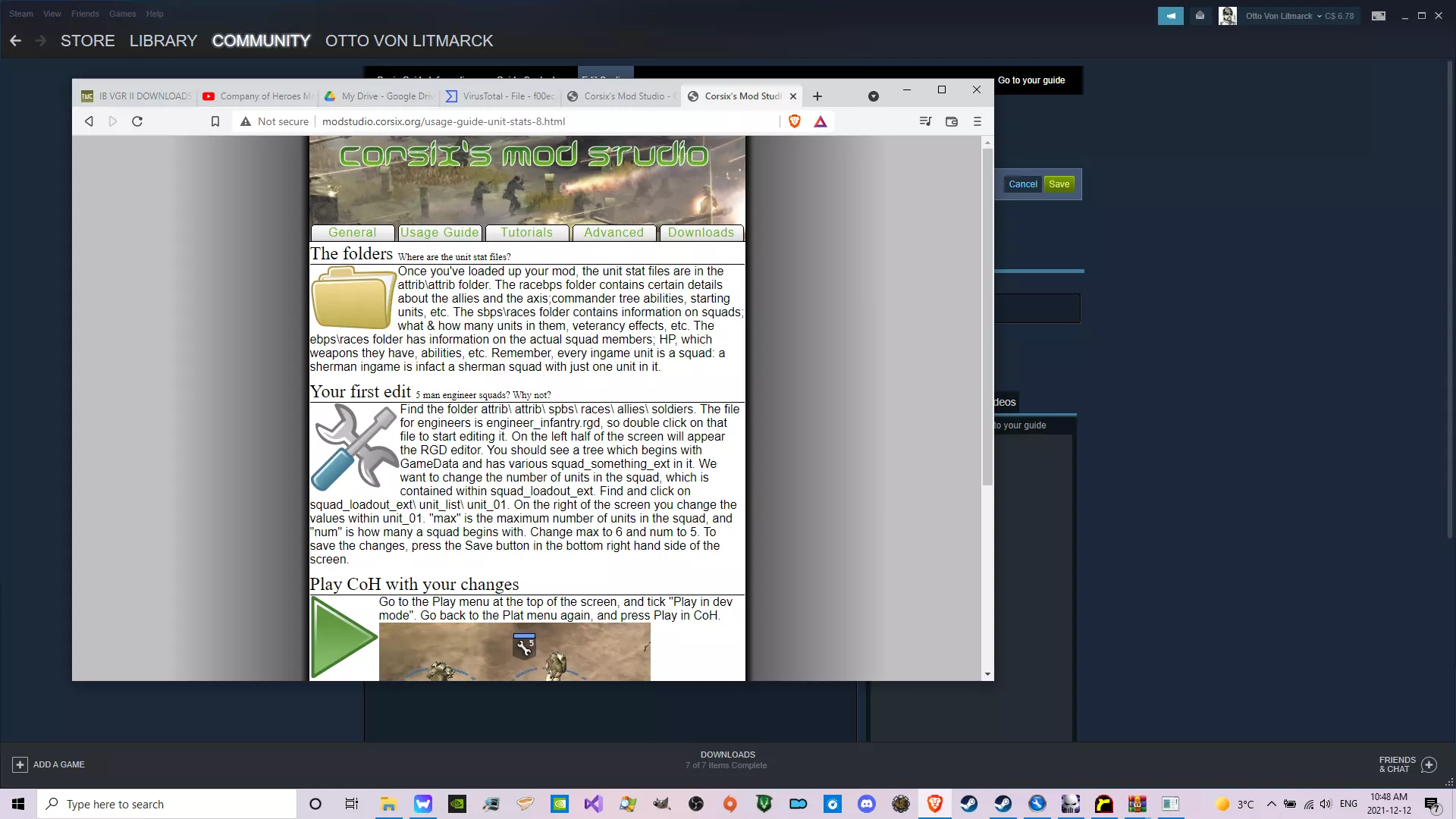Switch to Company of Heroes YouTube tab

[x=258, y=96]
